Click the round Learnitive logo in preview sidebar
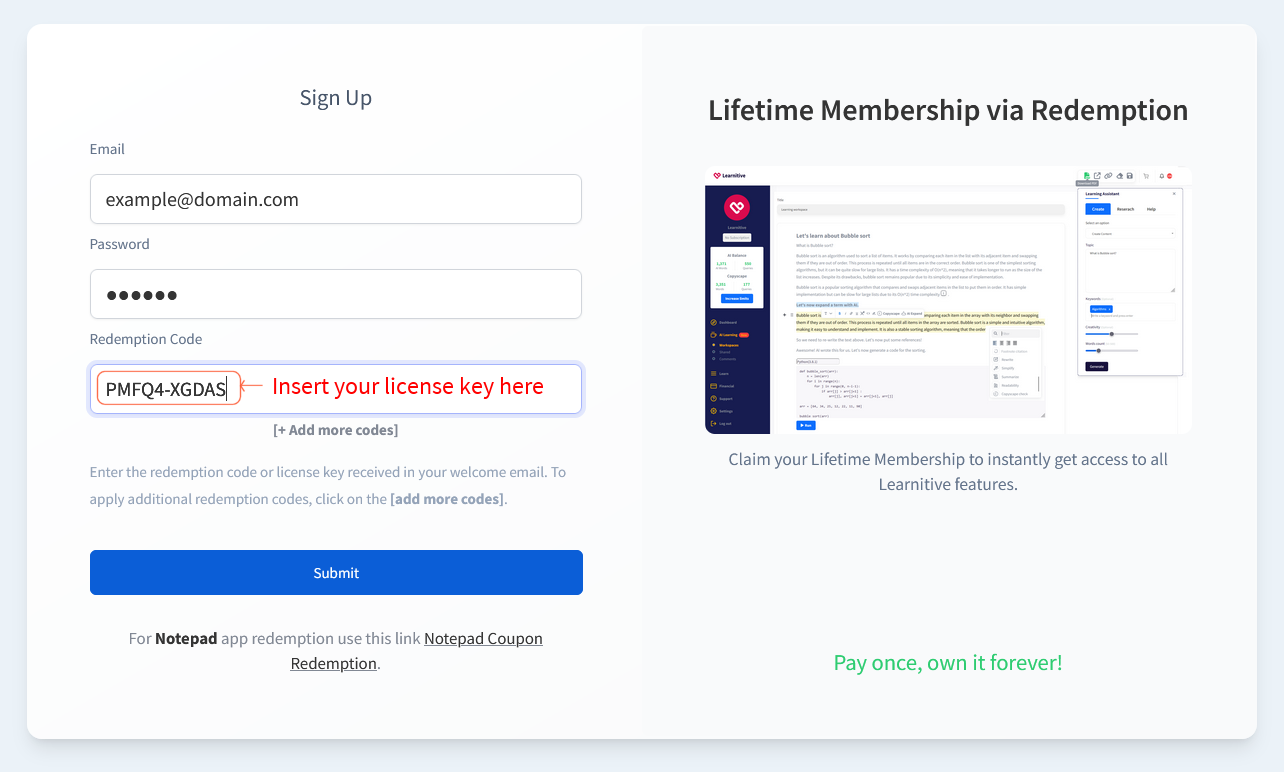Screen dimensions: 1284x772 (x=737, y=207)
